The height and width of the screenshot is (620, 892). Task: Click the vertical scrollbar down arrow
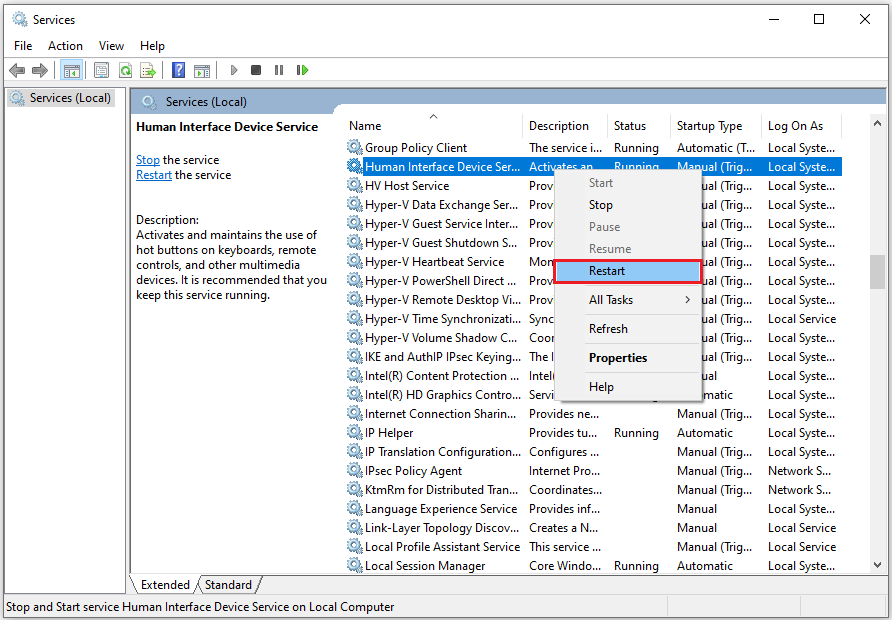pyautogui.click(x=878, y=565)
